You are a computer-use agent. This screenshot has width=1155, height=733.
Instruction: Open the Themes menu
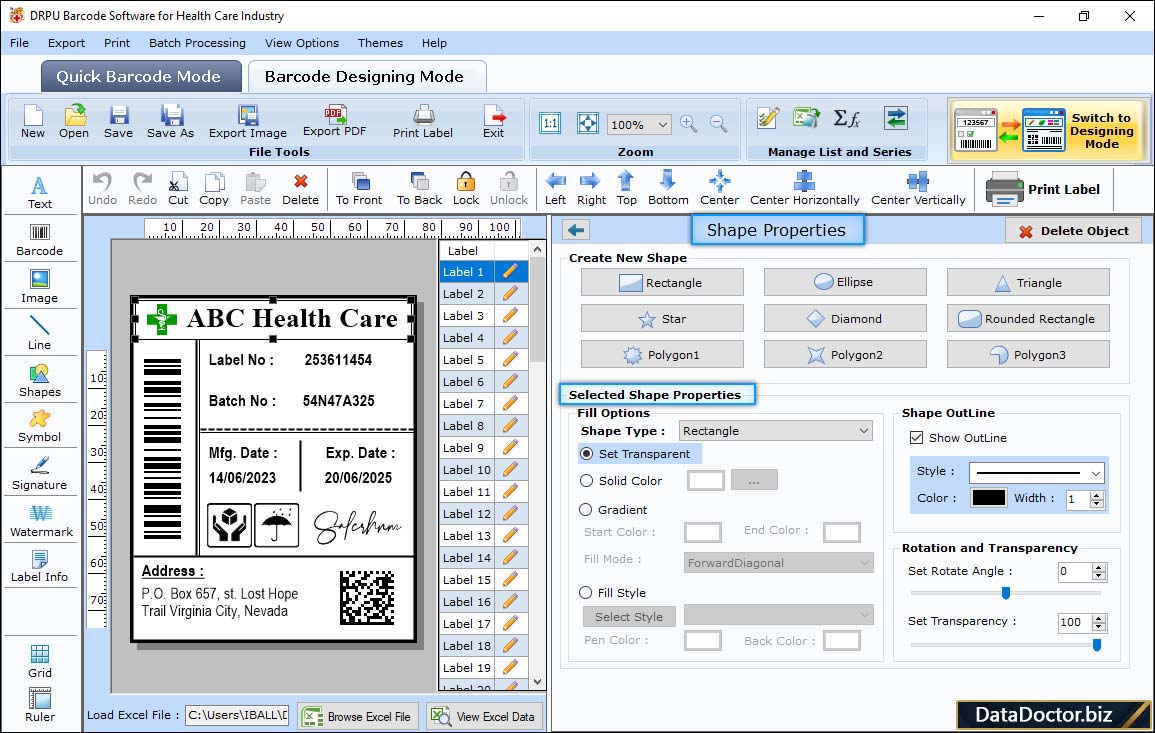[x=380, y=43]
